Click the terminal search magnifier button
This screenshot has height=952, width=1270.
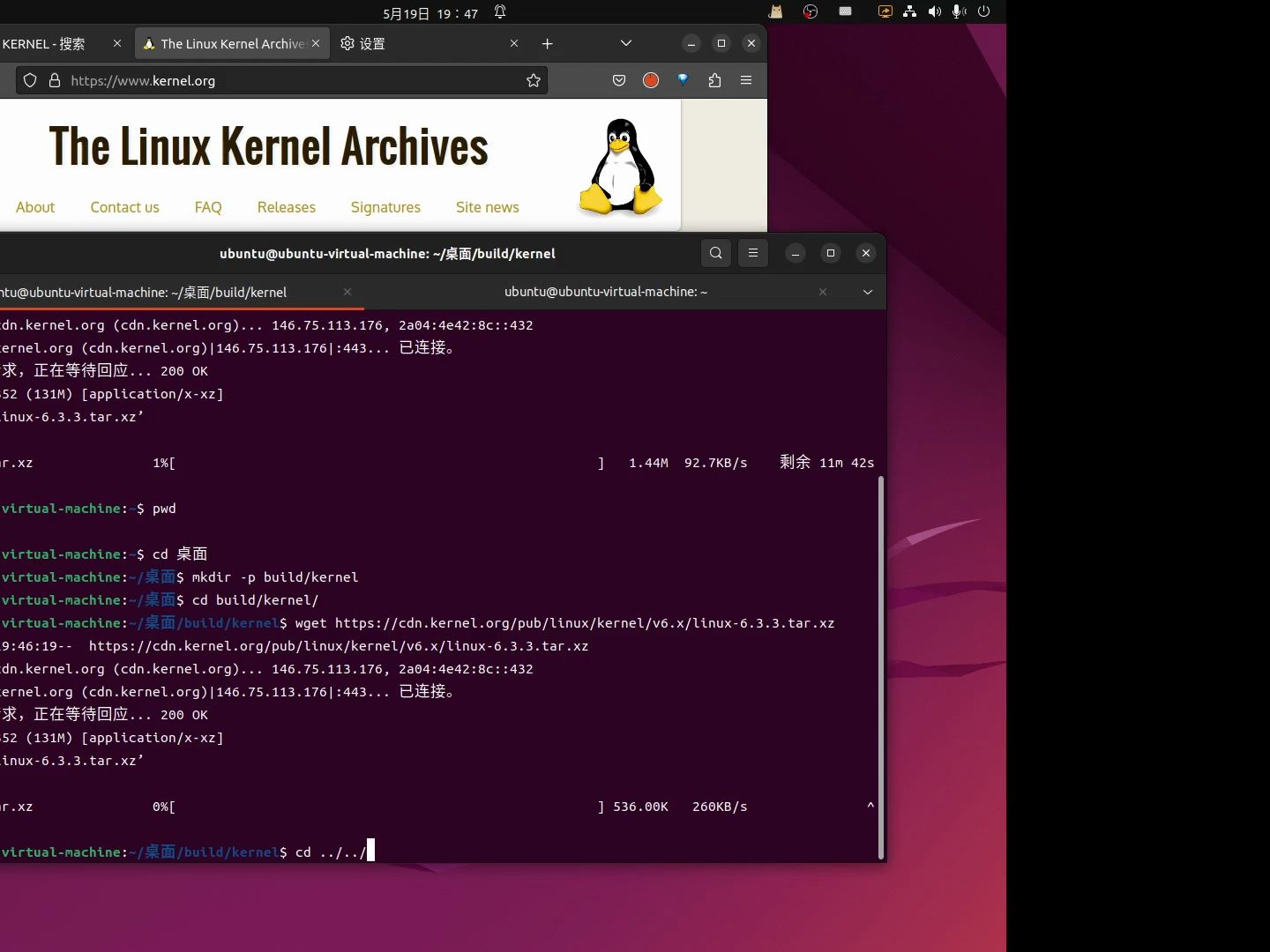pyautogui.click(x=716, y=253)
